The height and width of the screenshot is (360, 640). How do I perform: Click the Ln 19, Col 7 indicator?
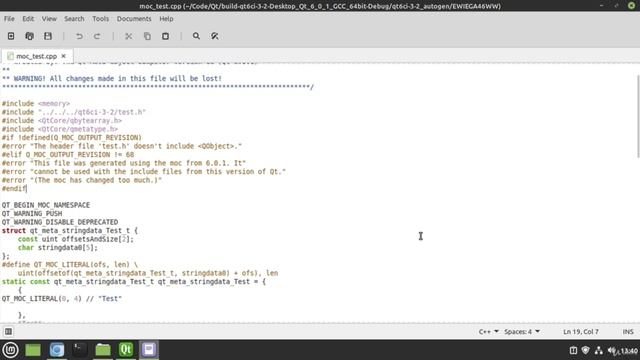(x=581, y=331)
